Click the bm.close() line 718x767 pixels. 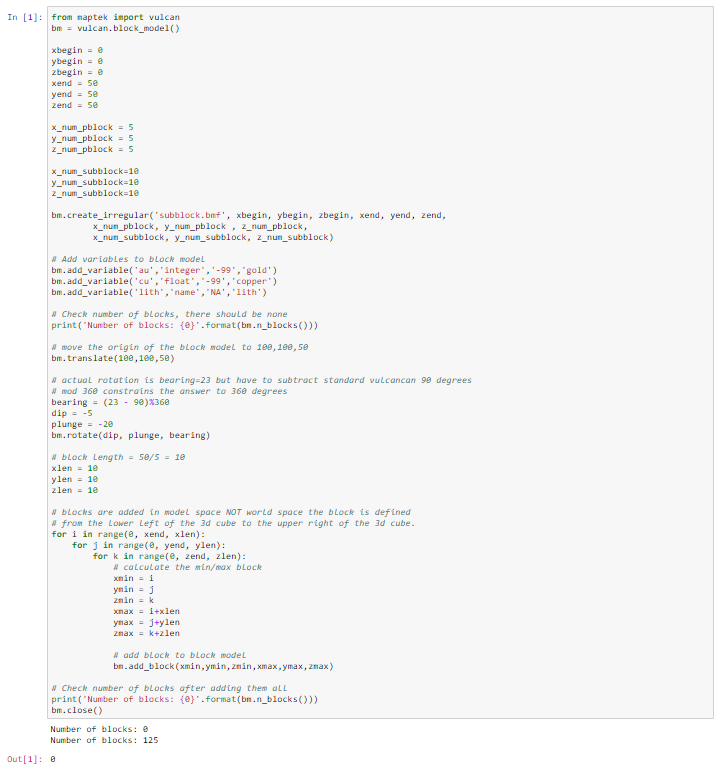tap(76, 709)
